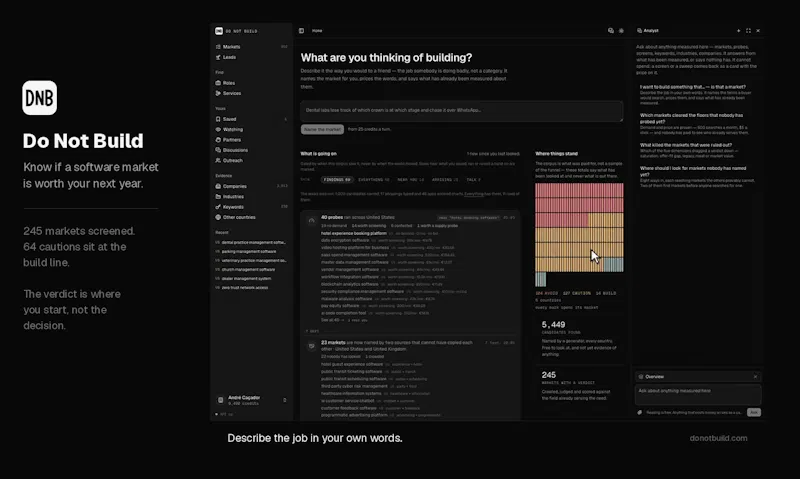Click the Outreach person icon
The height and width of the screenshot is (479, 800).
(x=218, y=160)
